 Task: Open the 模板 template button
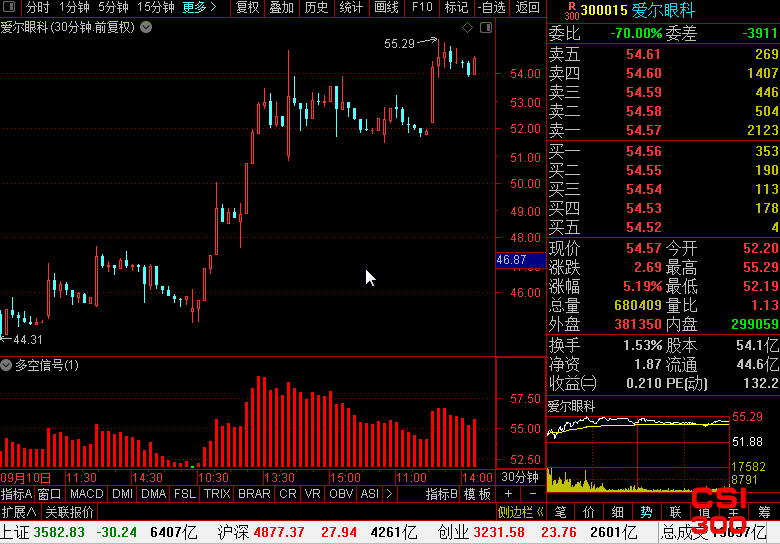477,494
